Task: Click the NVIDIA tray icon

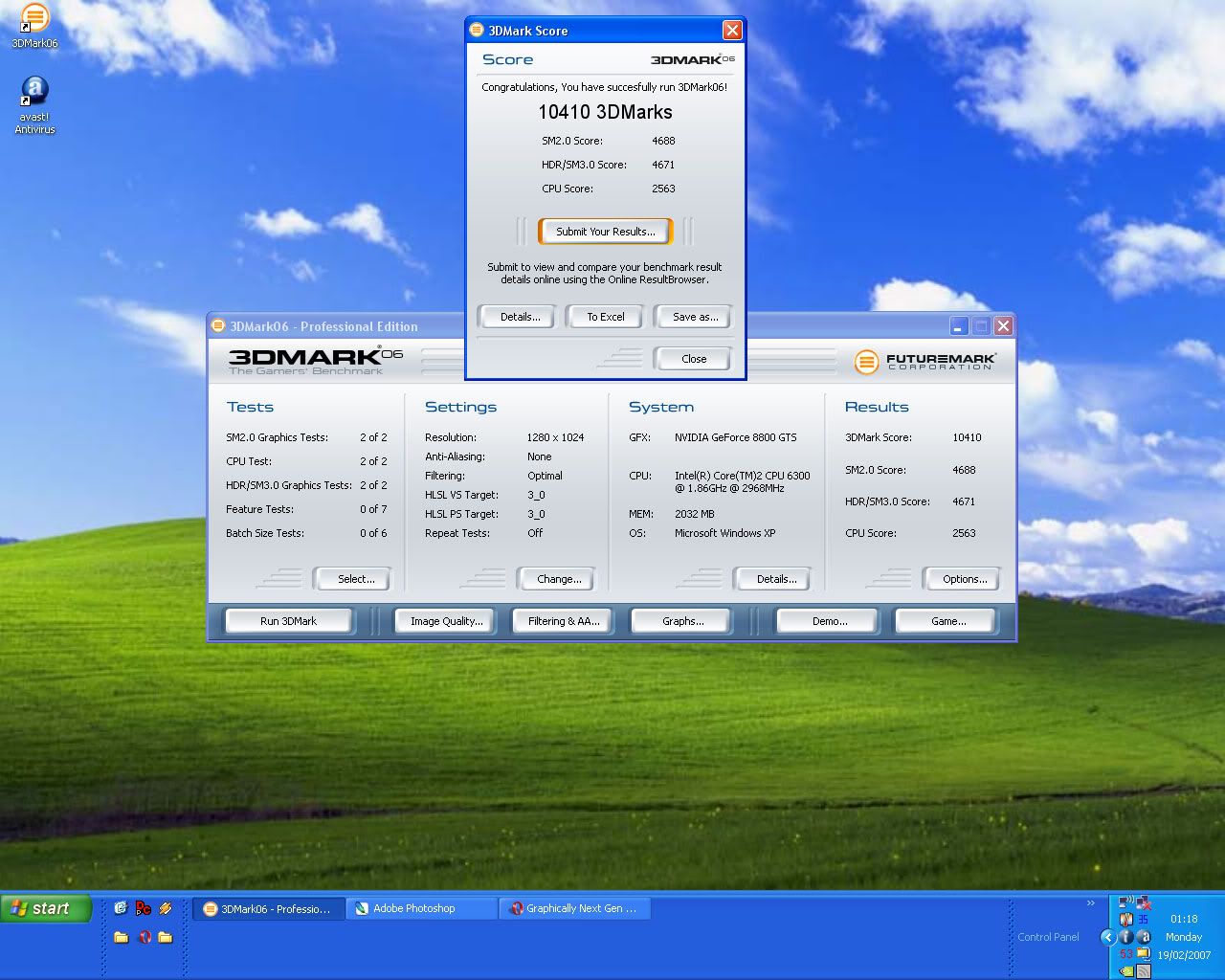Action: click(1125, 970)
